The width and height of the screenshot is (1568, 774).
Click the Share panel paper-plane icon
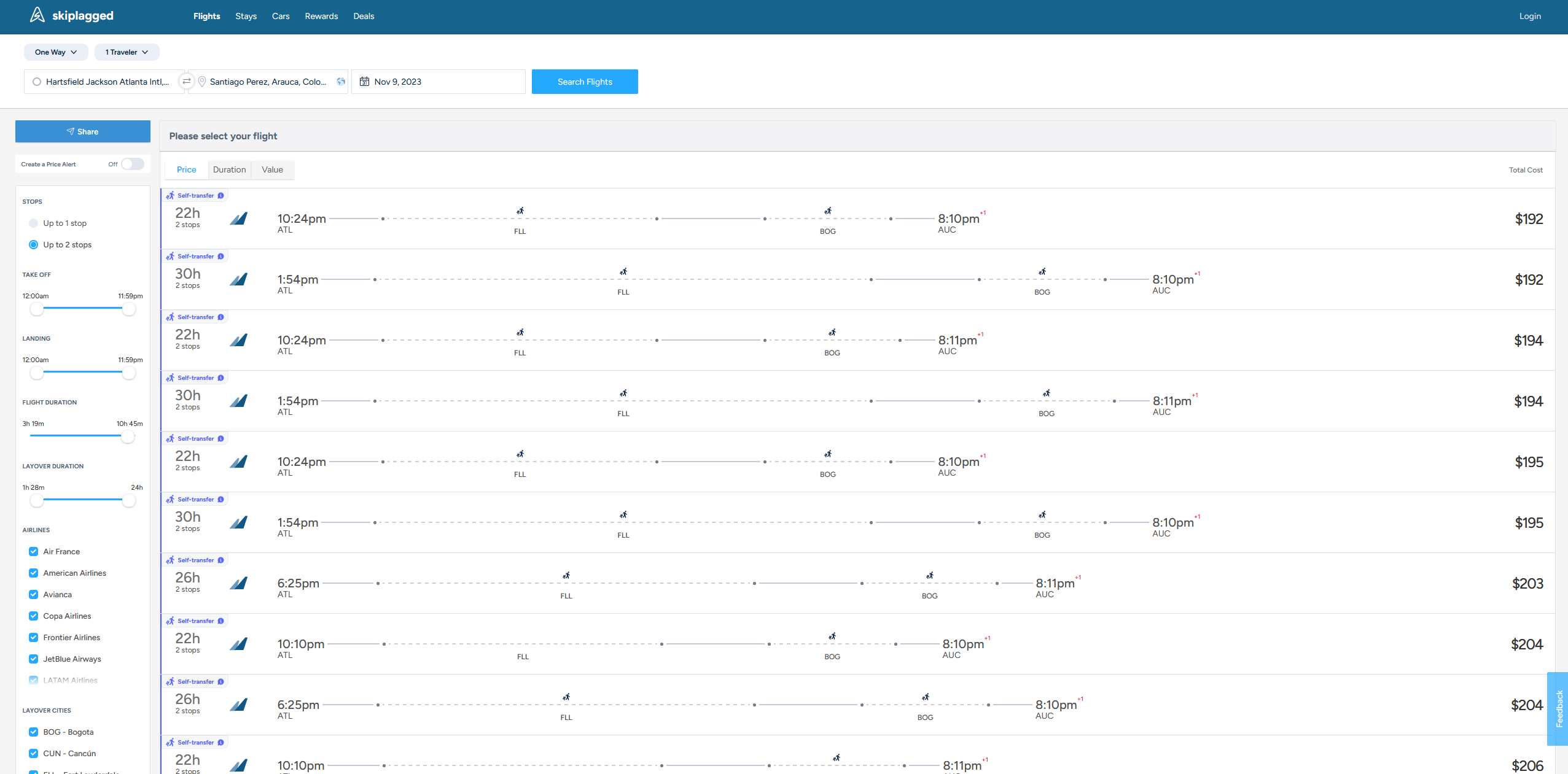pos(70,131)
